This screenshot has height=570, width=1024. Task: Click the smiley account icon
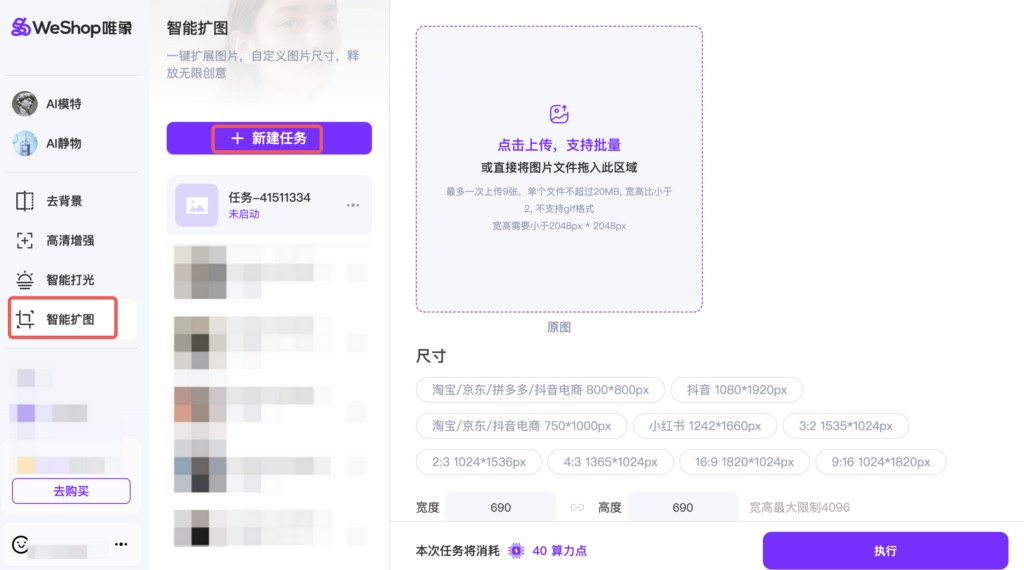tap(20, 544)
